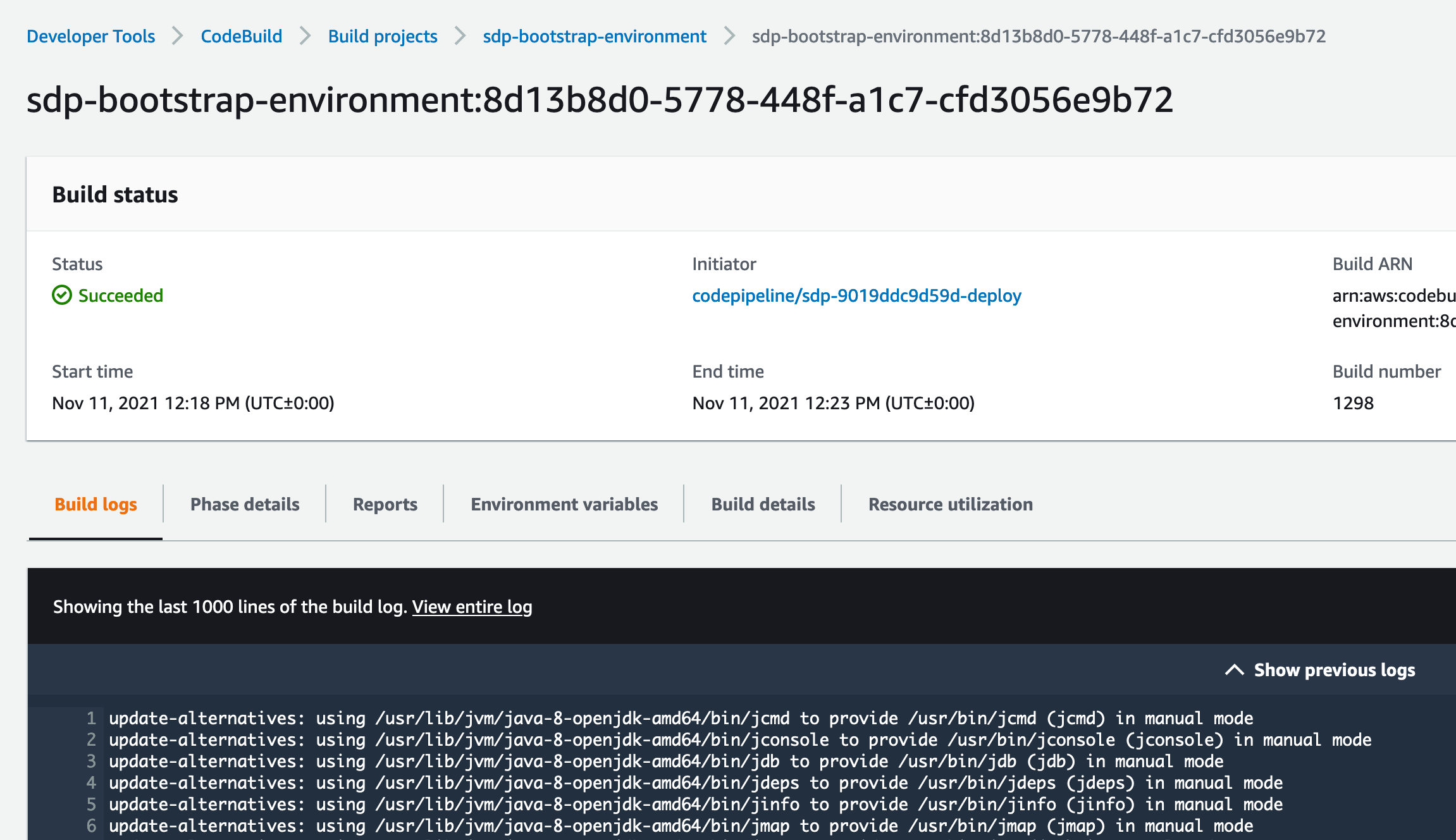Click the end time Nov 11, 2021 12:23 PM
The height and width of the screenshot is (840, 1456).
click(833, 403)
